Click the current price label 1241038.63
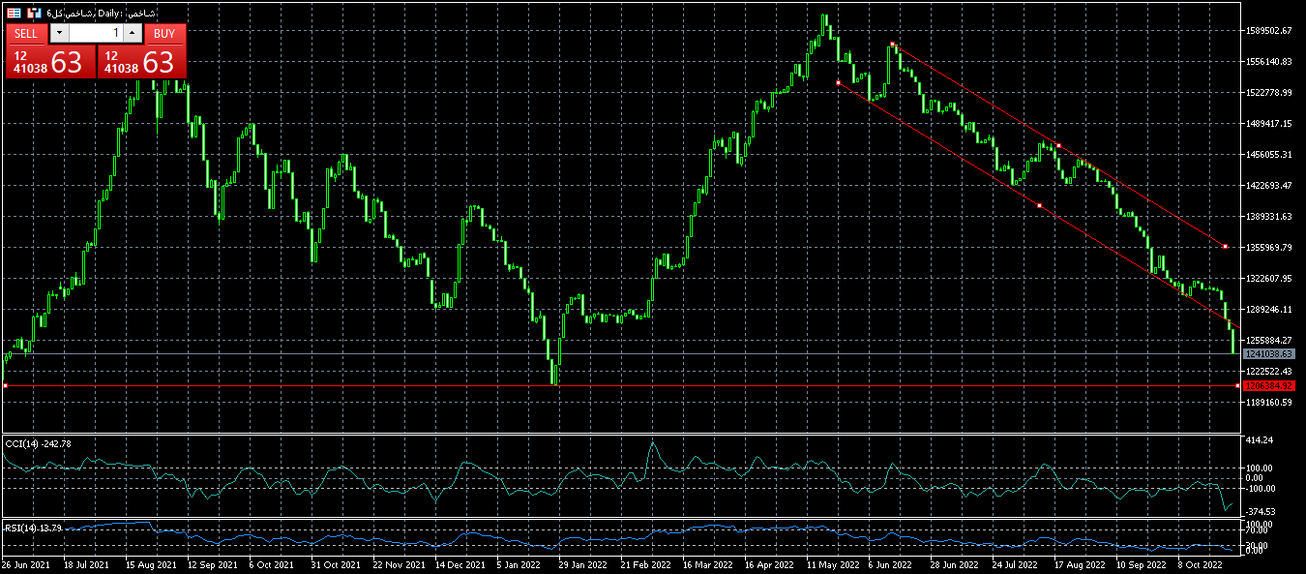The image size is (1306, 574). click(x=1270, y=354)
